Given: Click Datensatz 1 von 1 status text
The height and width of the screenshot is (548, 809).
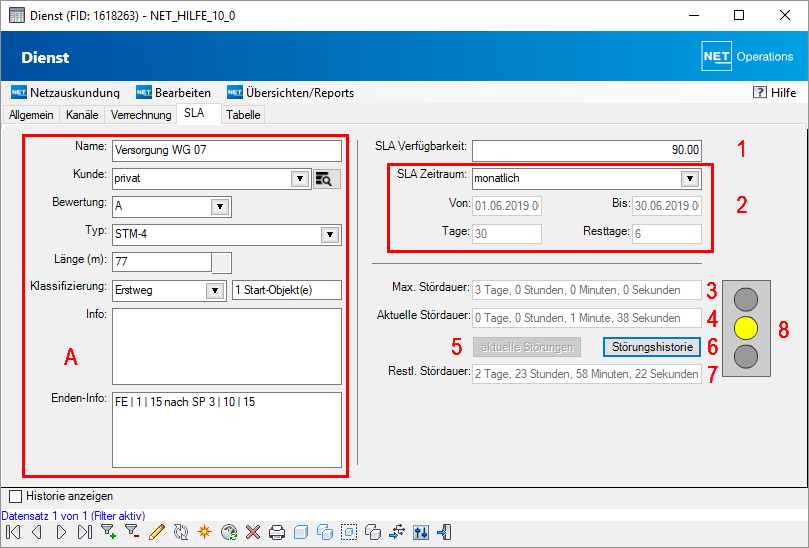Looking at the screenshot, I should [73, 515].
